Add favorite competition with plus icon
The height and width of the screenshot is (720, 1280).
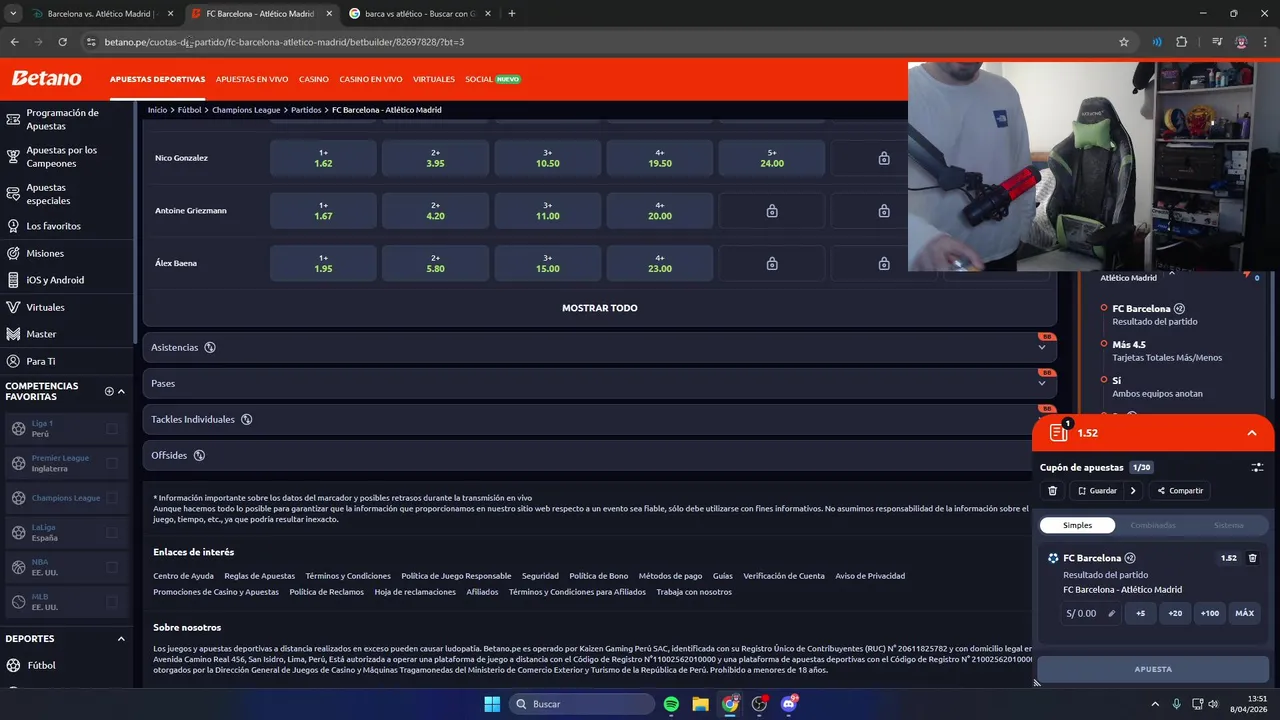point(109,391)
